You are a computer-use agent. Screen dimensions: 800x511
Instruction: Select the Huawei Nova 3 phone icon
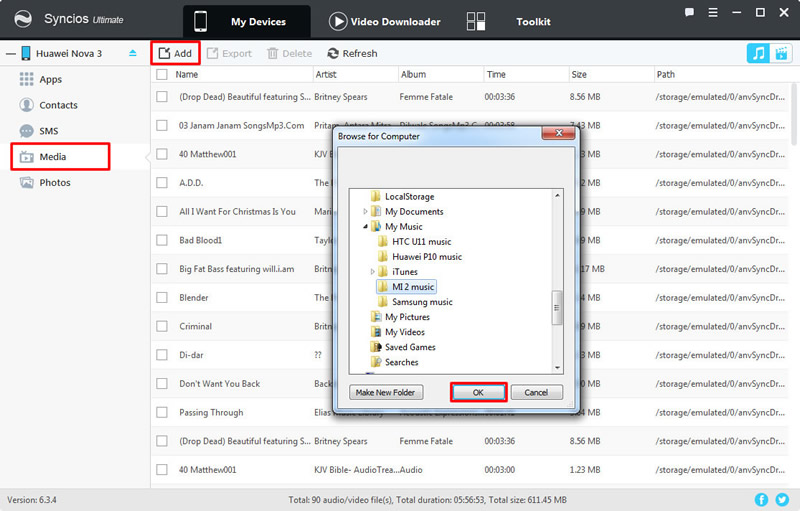[x=26, y=53]
